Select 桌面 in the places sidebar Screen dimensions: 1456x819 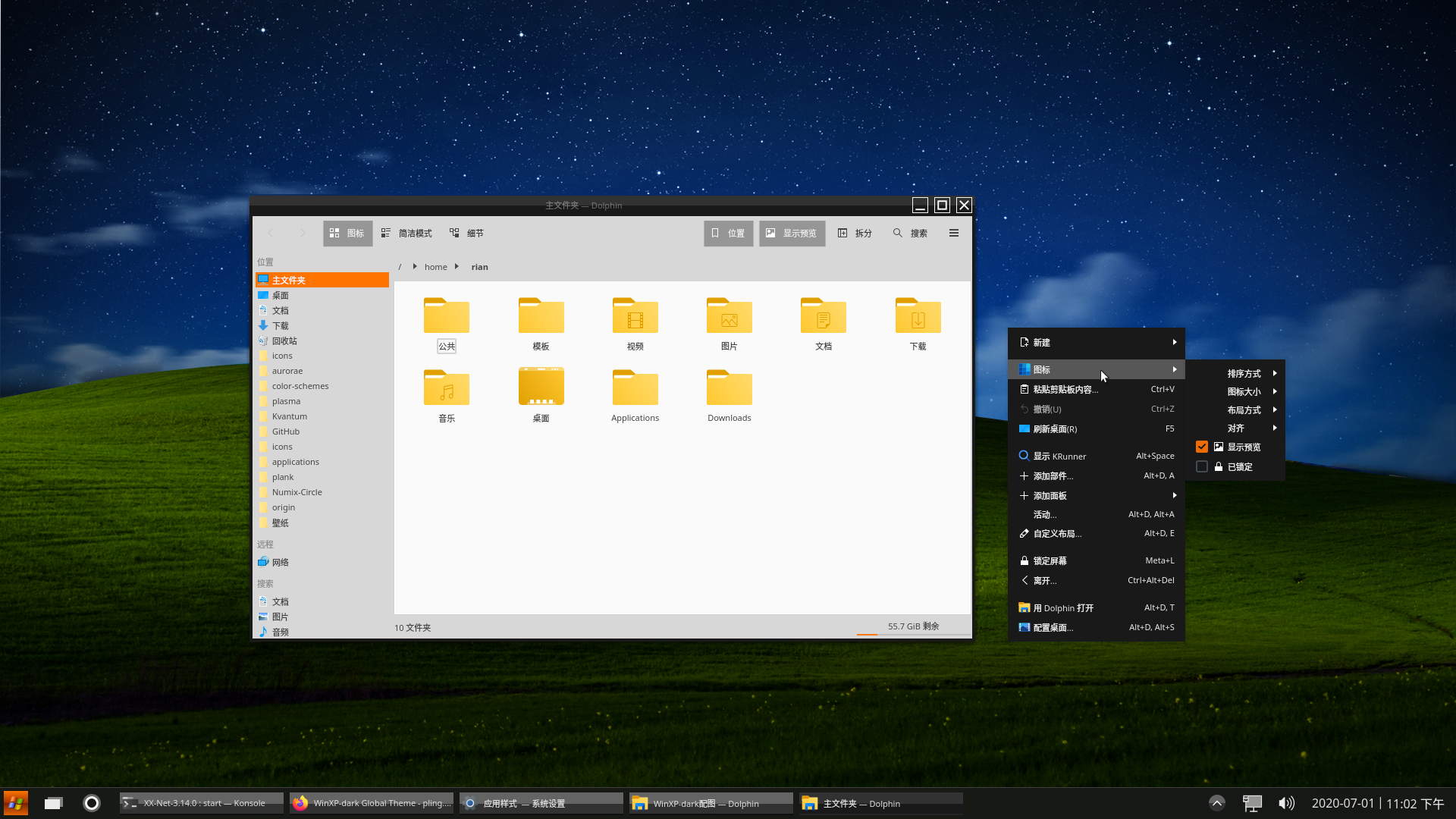tap(322, 295)
